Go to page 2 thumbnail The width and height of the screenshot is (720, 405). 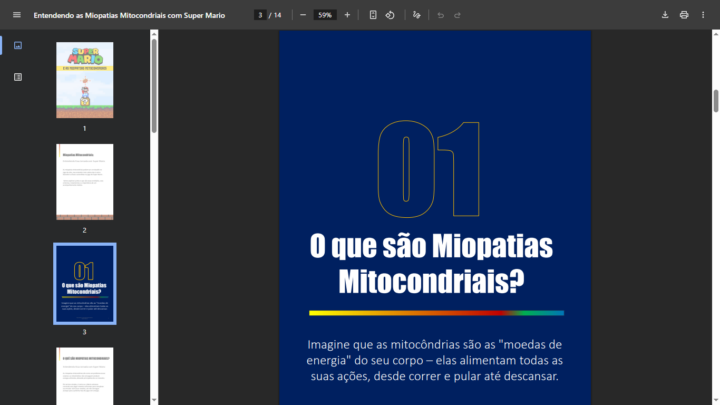85,181
